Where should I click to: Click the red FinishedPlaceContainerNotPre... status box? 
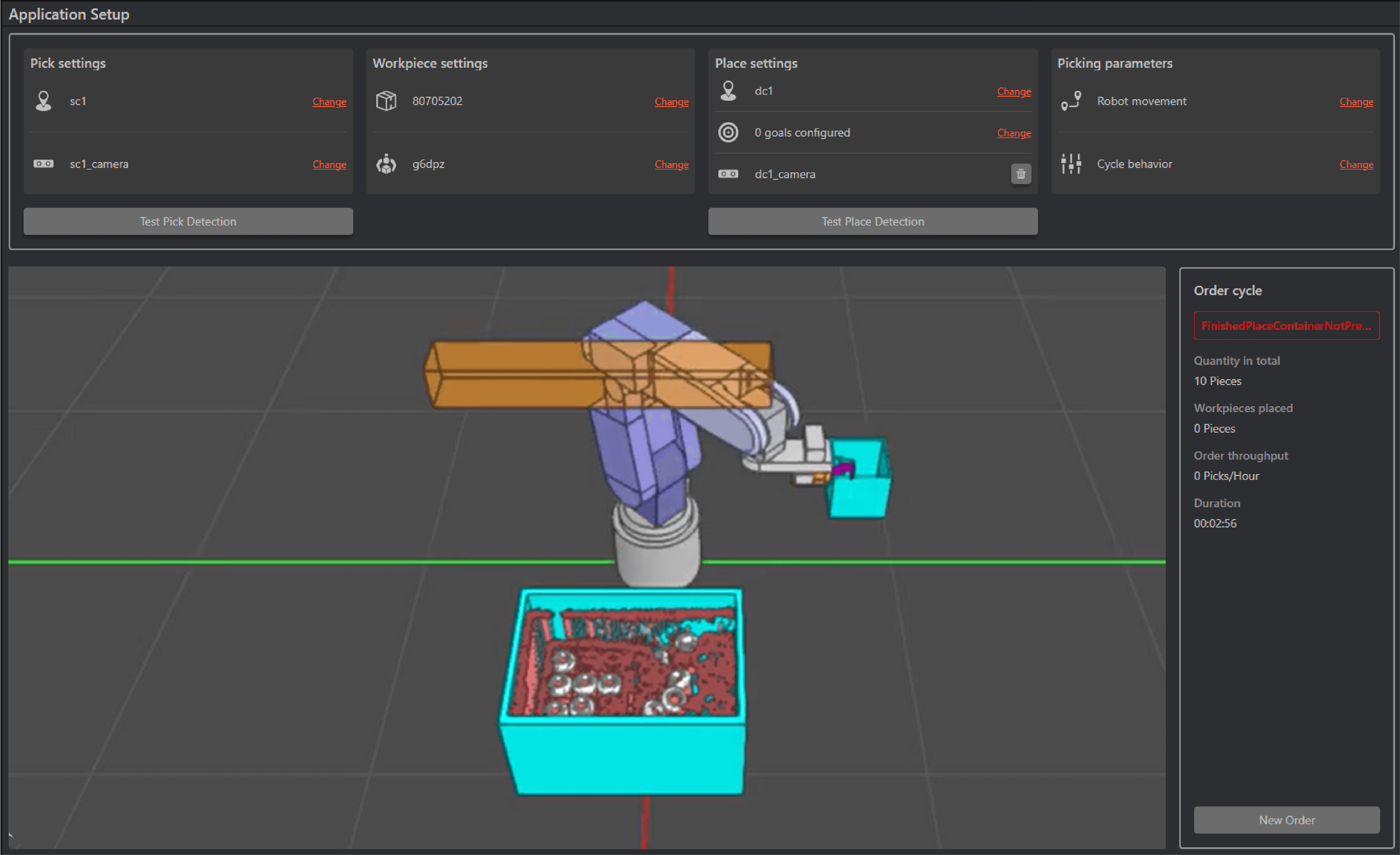(x=1286, y=326)
